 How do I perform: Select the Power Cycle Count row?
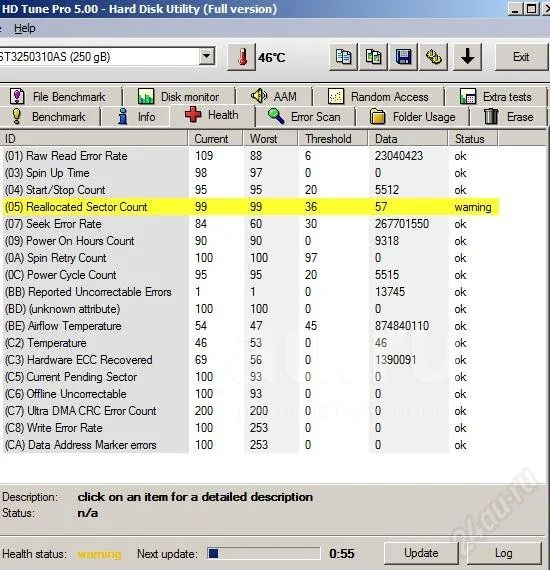pyautogui.click(x=251, y=275)
